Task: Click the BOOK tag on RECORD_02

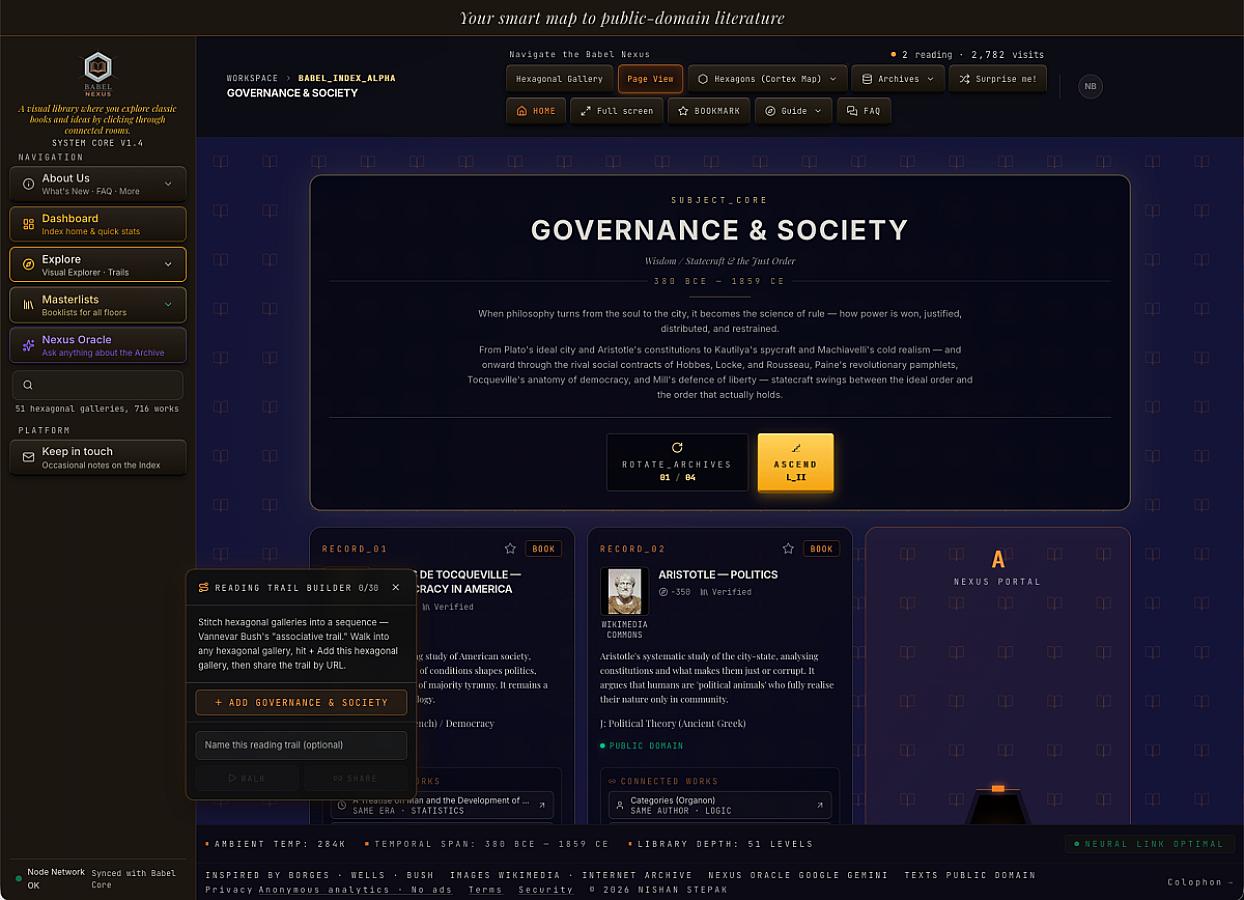Action: 821,549
